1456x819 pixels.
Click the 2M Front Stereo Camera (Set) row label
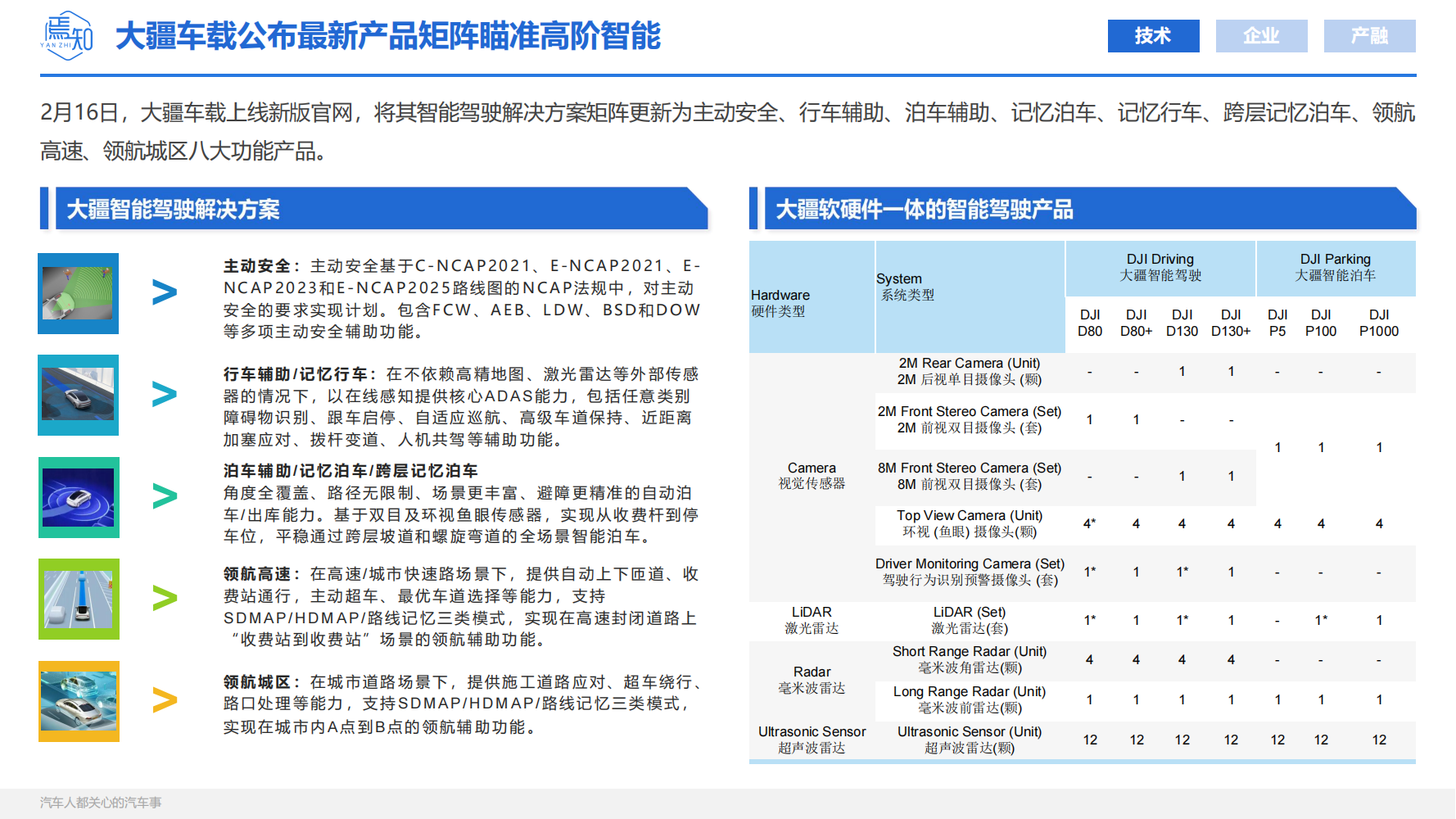(970, 419)
